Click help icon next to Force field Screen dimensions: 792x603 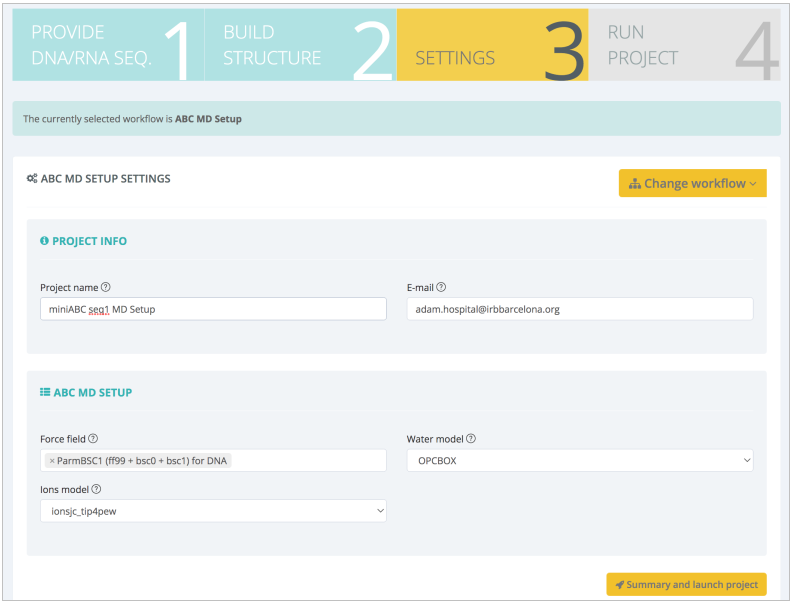click(93, 439)
